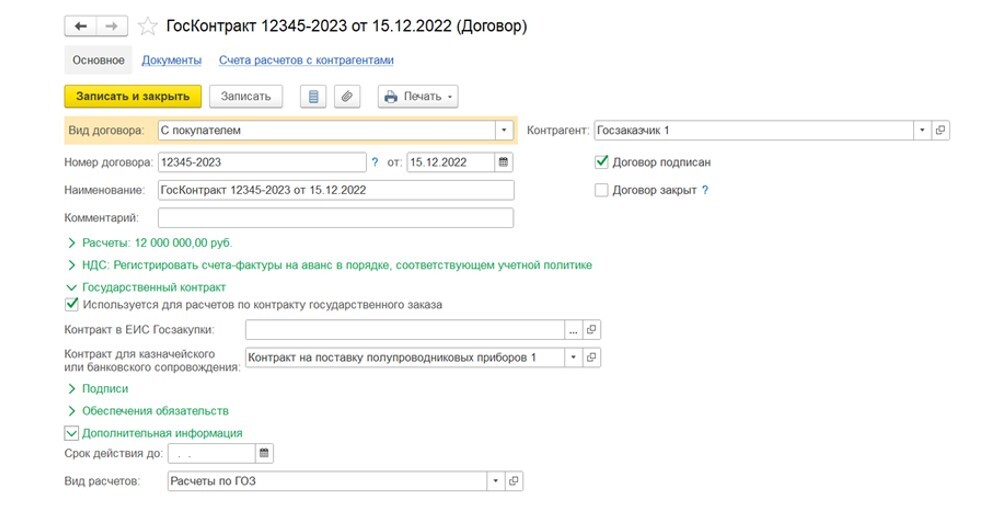Open the Вид расчетов dropdown
994x510 pixels.
pyautogui.click(x=495, y=481)
